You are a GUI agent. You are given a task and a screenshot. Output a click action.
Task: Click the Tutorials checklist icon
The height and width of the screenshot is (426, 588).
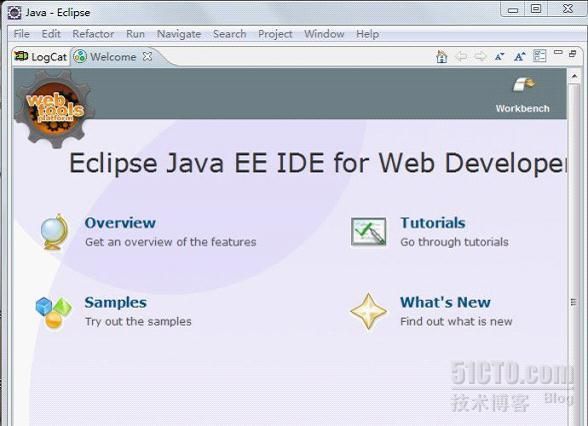(368, 232)
